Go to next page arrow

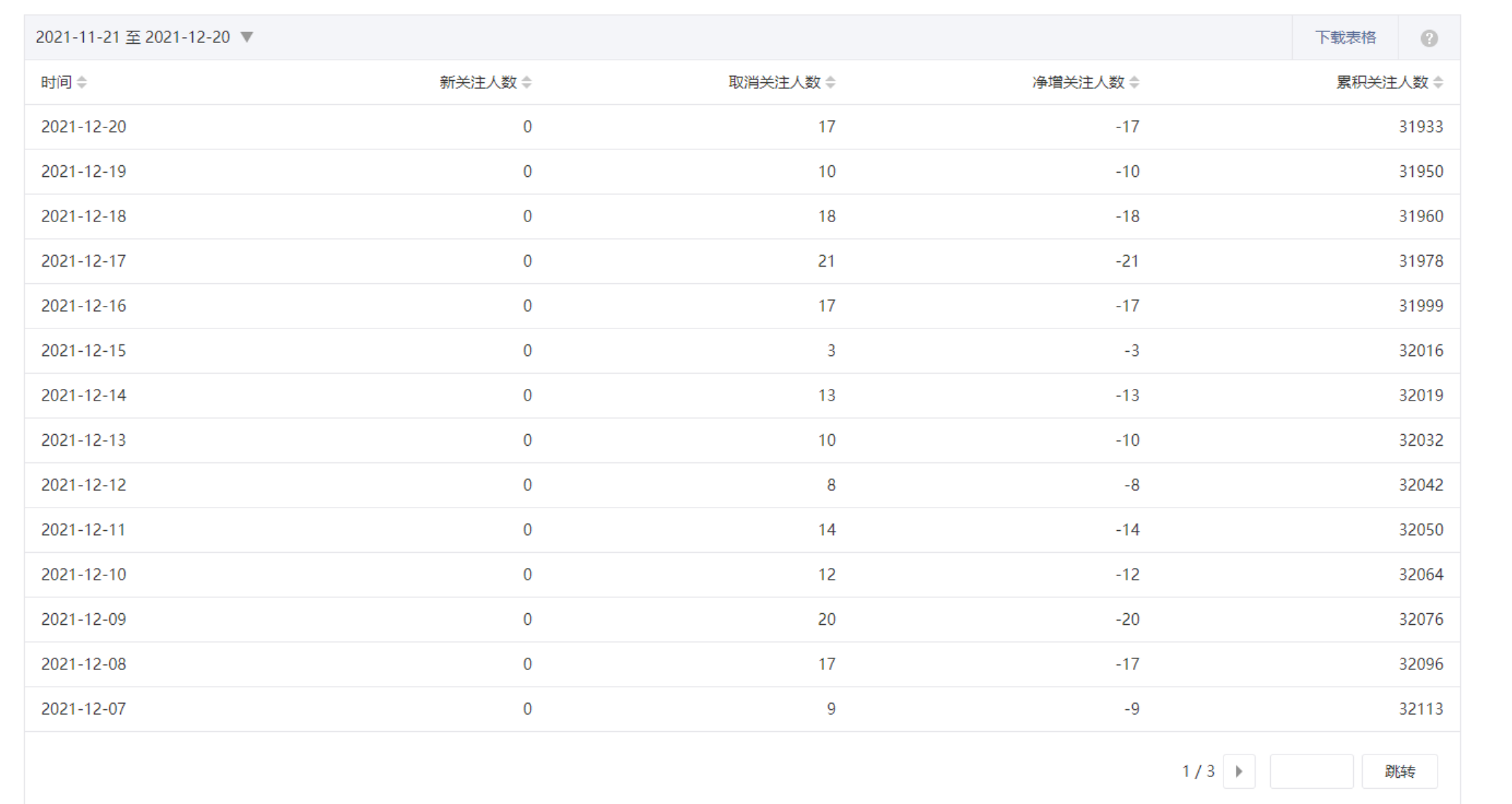[x=1239, y=771]
